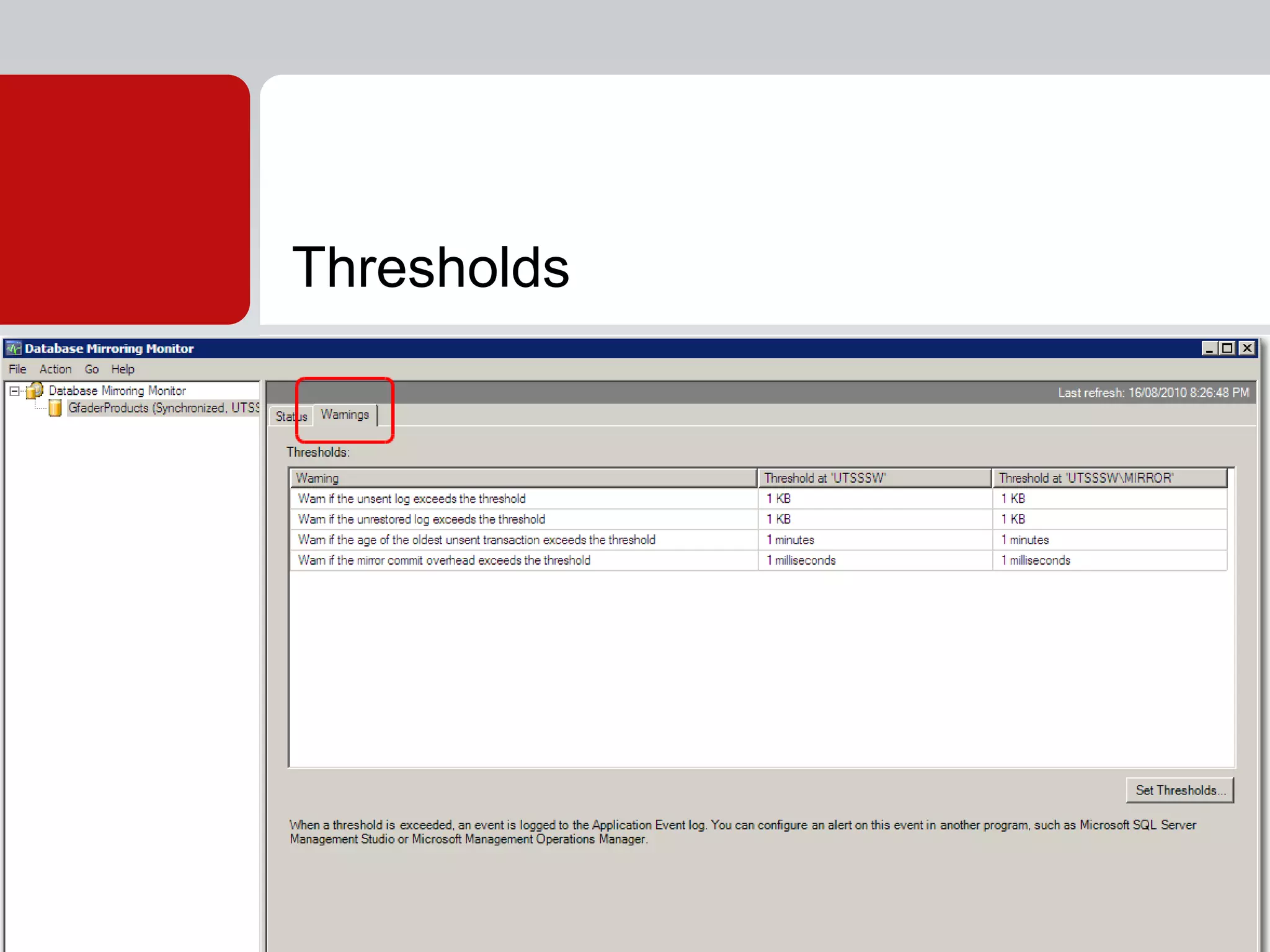Click the Database Mirroring Monitor title bar icon
Viewport: 1270px width, 952px height.
pos(14,348)
